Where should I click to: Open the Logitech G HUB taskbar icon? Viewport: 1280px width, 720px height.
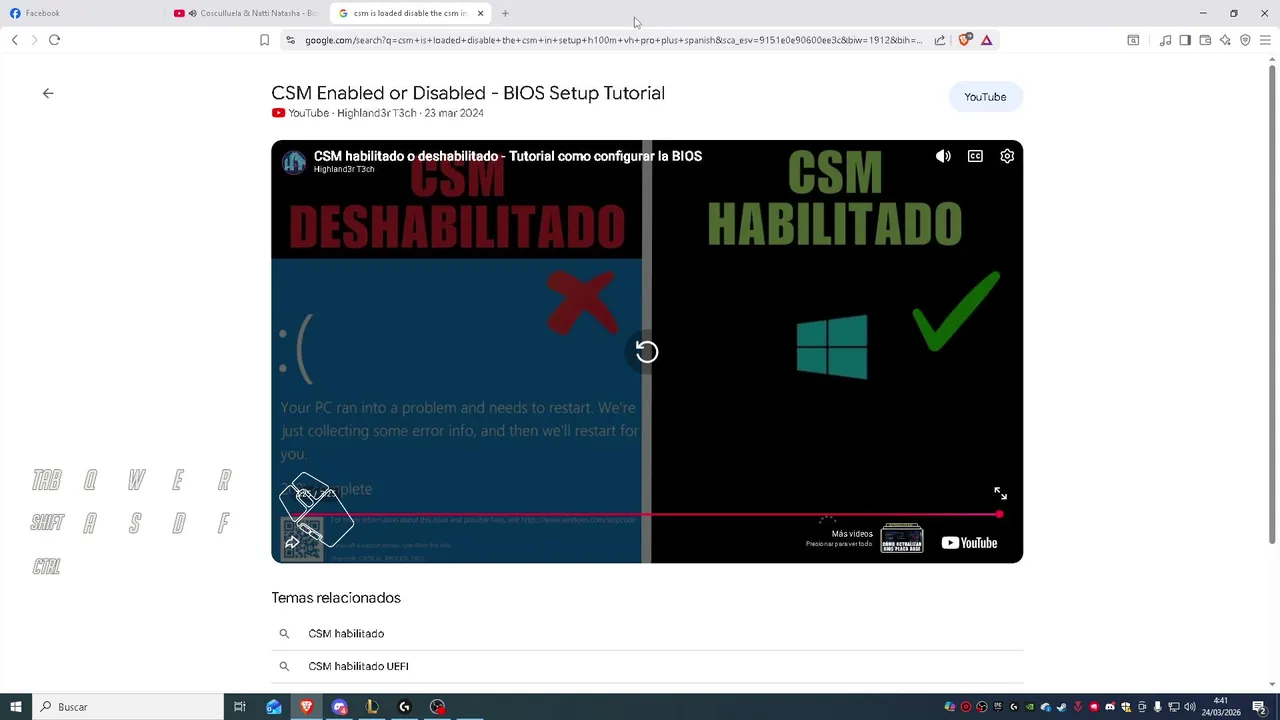[x=405, y=707]
